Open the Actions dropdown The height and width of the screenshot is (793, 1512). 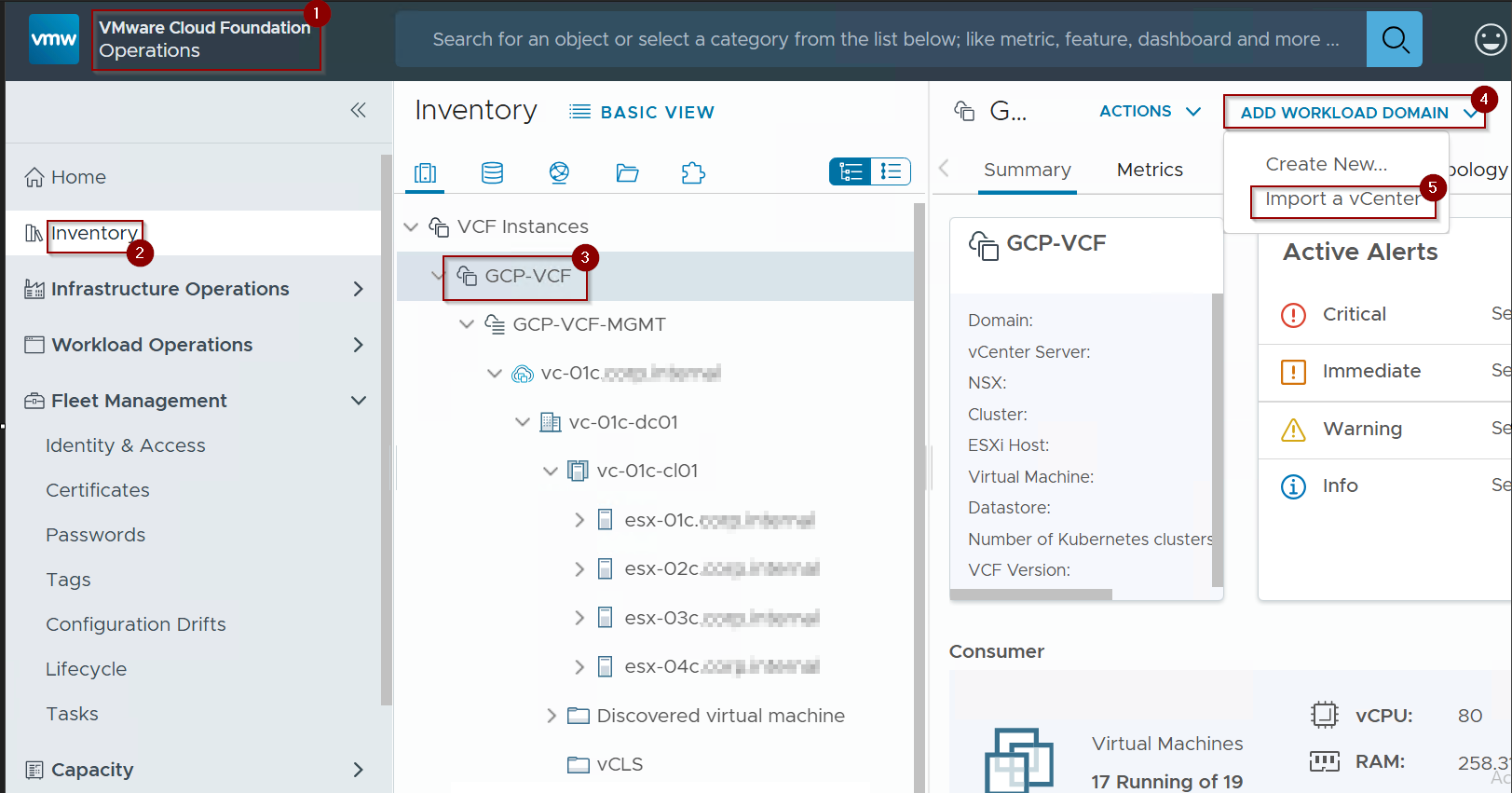click(1150, 111)
